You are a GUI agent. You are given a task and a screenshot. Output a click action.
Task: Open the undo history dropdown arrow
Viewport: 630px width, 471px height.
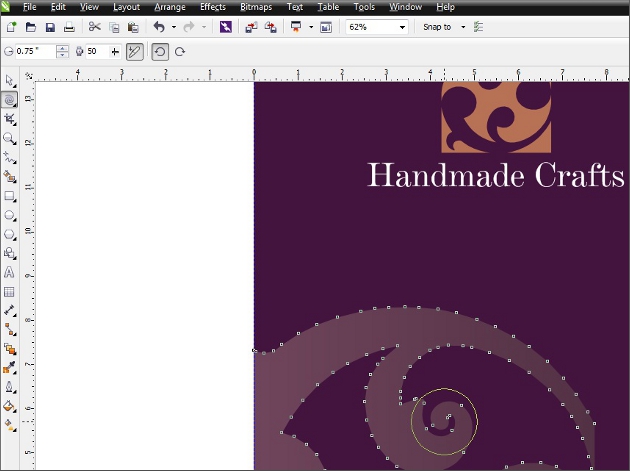pos(174,27)
